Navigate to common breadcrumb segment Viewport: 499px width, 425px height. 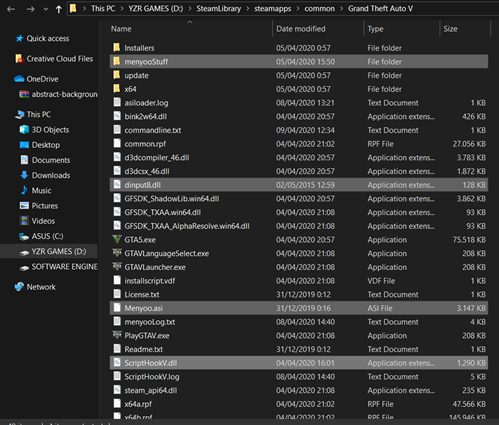click(x=319, y=9)
